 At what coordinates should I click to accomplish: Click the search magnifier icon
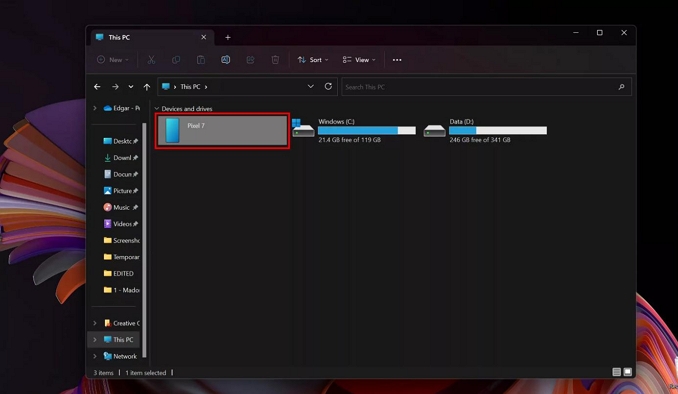[621, 87]
